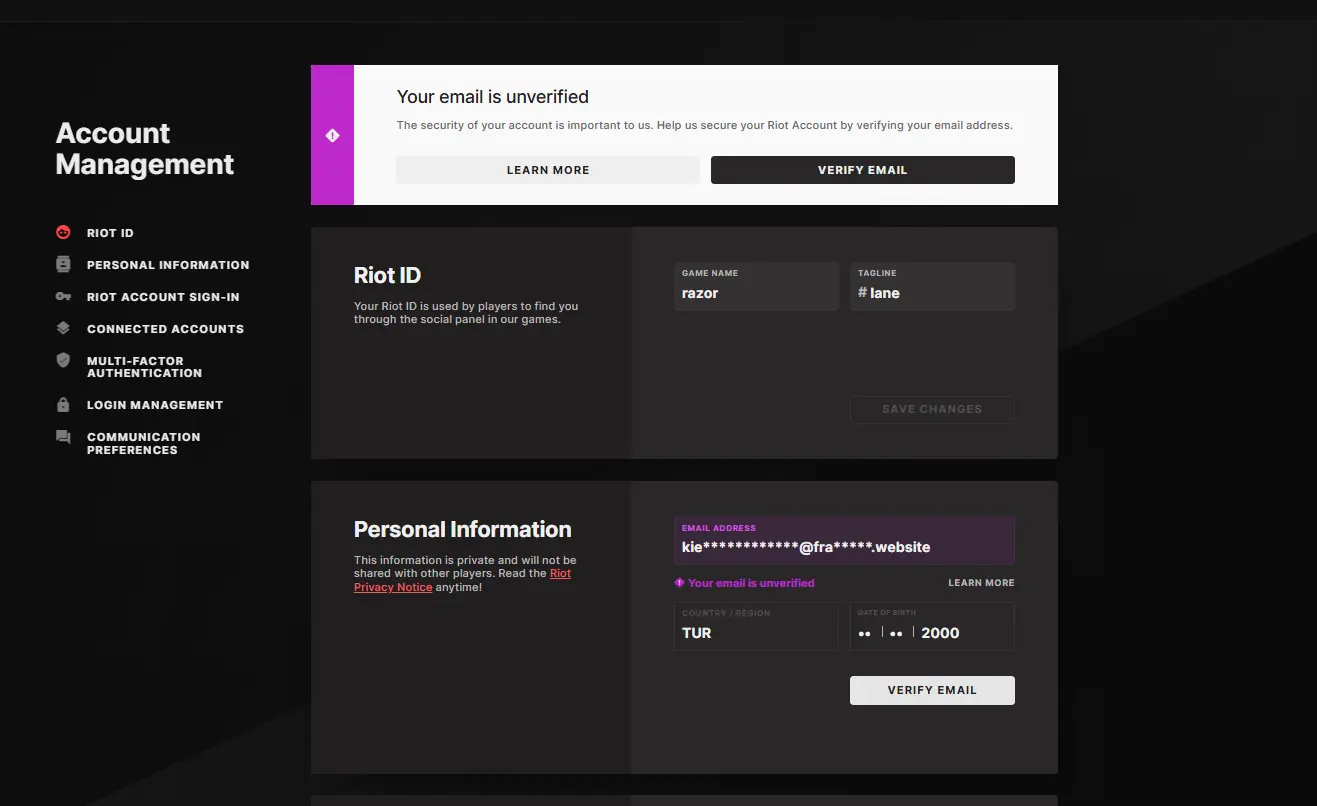The width and height of the screenshot is (1317, 806).
Task: Click the Login Management lock icon
Action: [63, 405]
